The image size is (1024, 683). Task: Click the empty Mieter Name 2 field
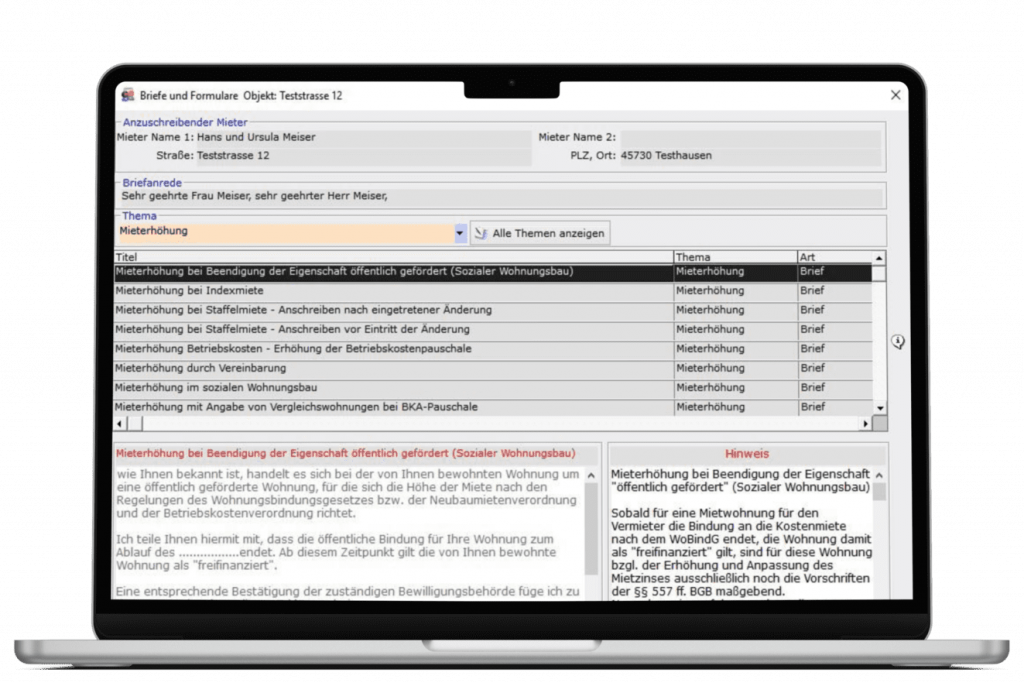tap(750, 138)
